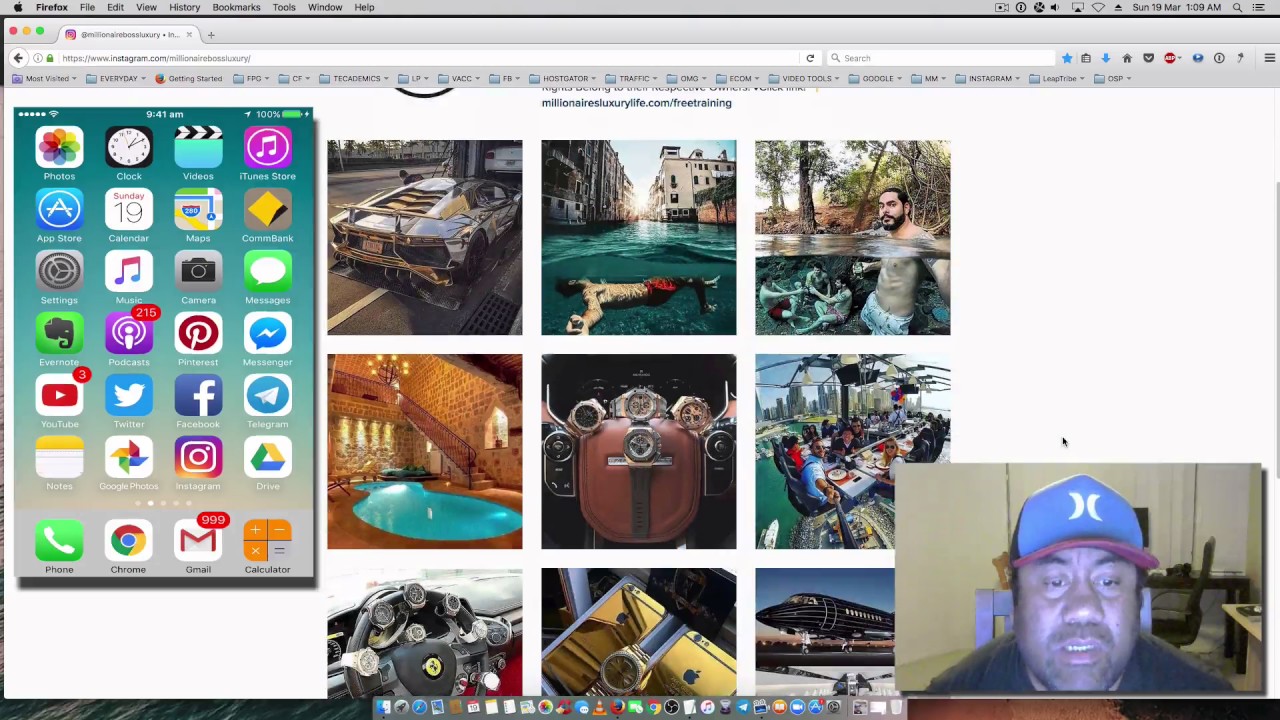Image resolution: width=1280 pixels, height=720 pixels.
Task: Launch the Evernote app
Action: [x=59, y=334]
